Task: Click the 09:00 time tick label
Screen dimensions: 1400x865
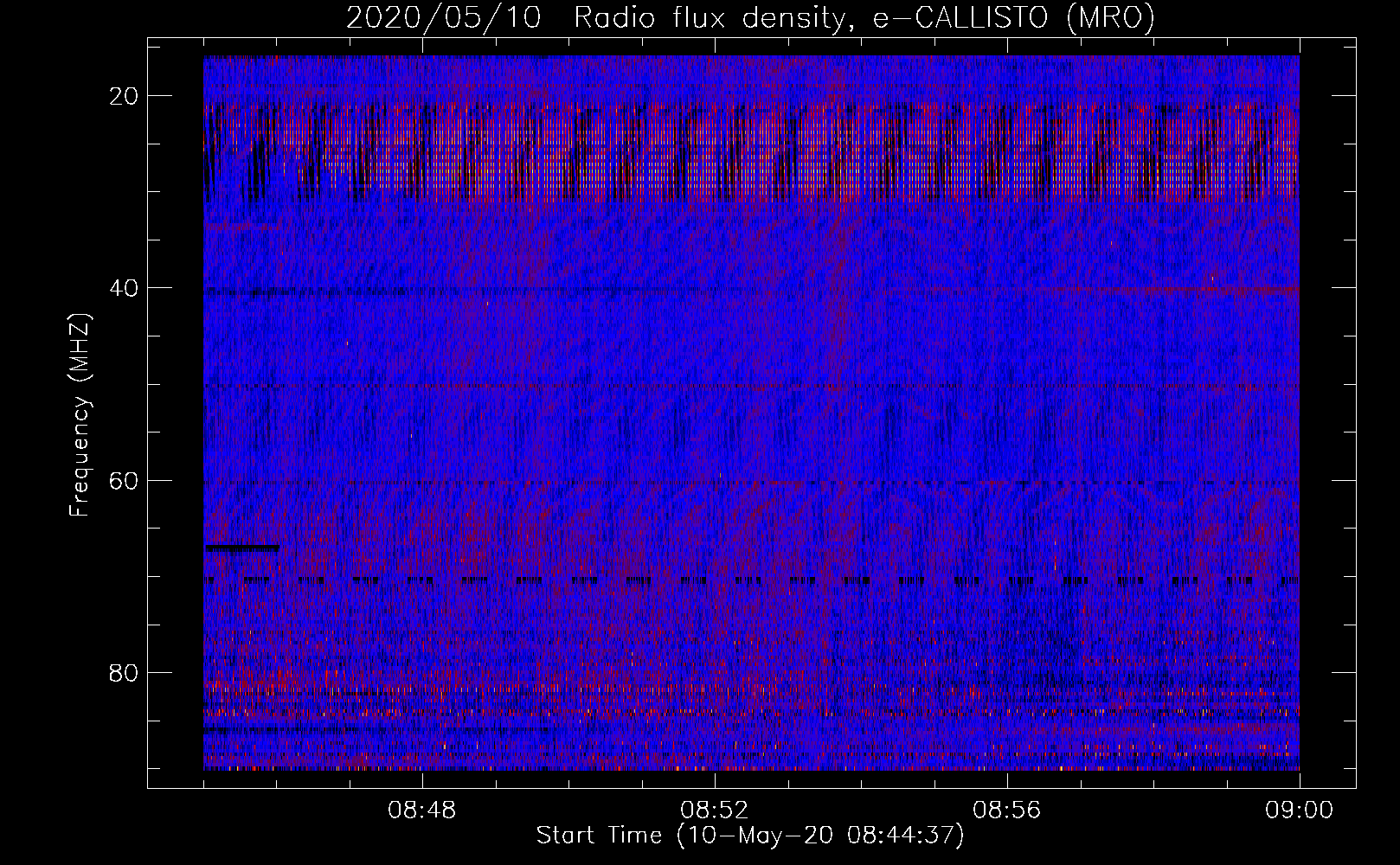Action: [1300, 811]
